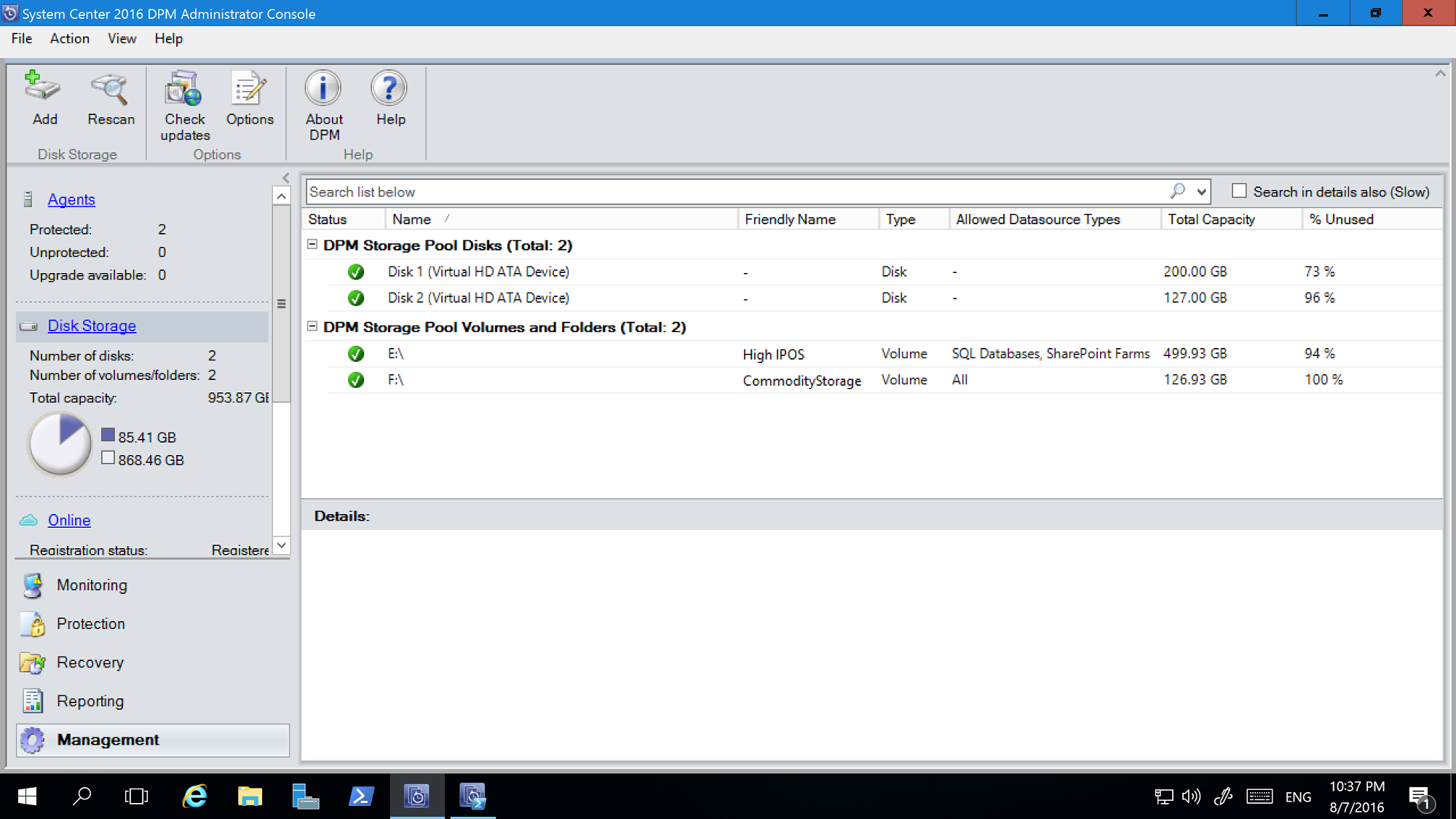This screenshot has height=819, width=1456.
Task: Toggle Search in details also checkbox
Action: point(1238,192)
